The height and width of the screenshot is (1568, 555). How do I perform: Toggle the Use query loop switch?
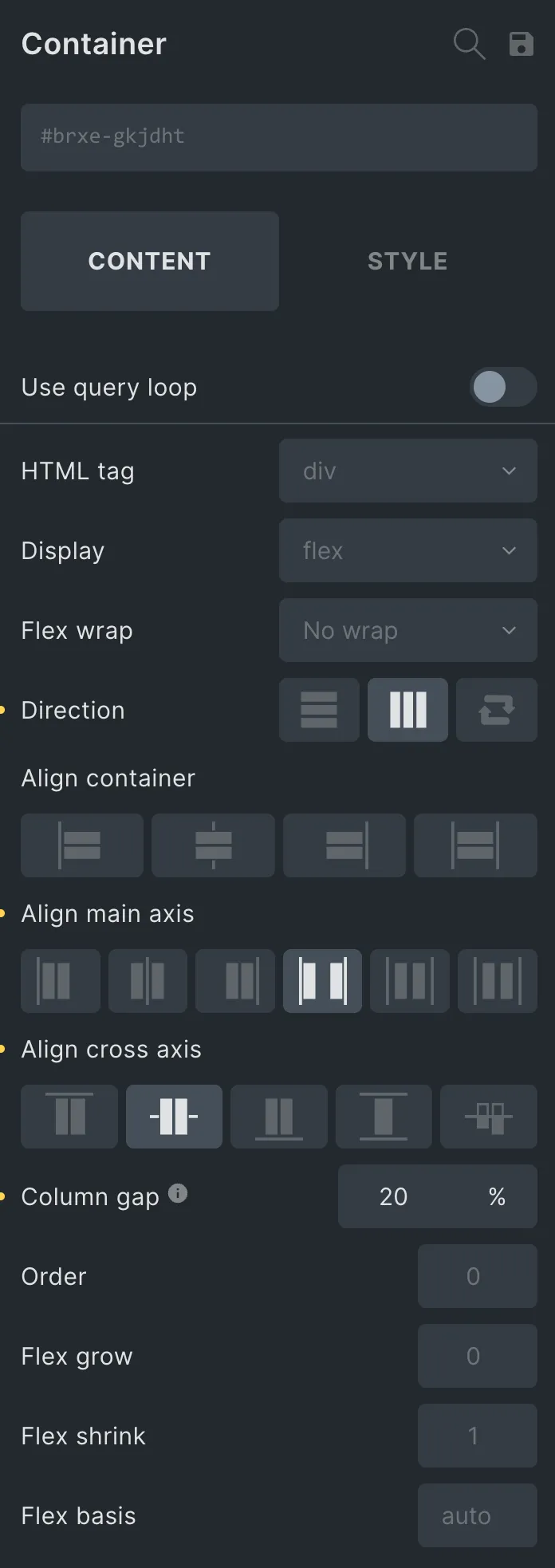tap(503, 388)
